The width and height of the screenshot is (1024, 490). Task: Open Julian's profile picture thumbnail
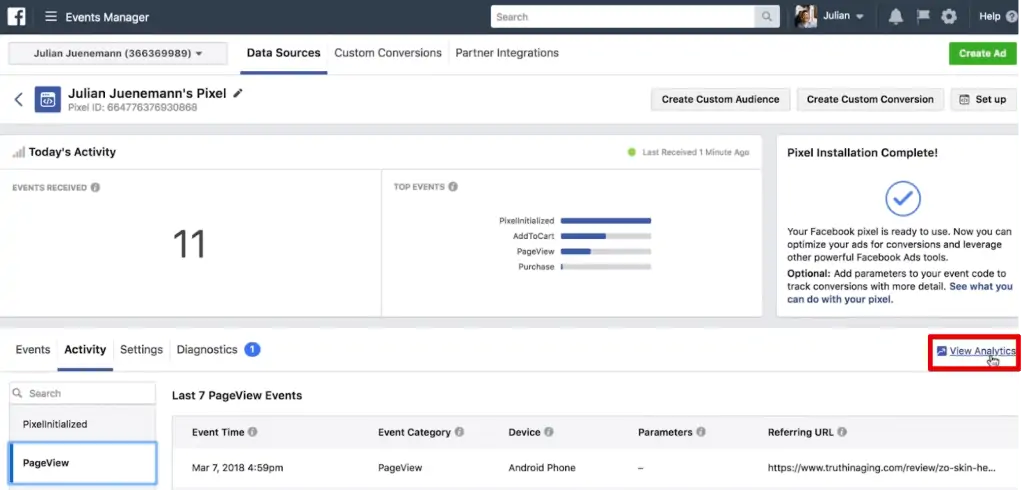[806, 16]
